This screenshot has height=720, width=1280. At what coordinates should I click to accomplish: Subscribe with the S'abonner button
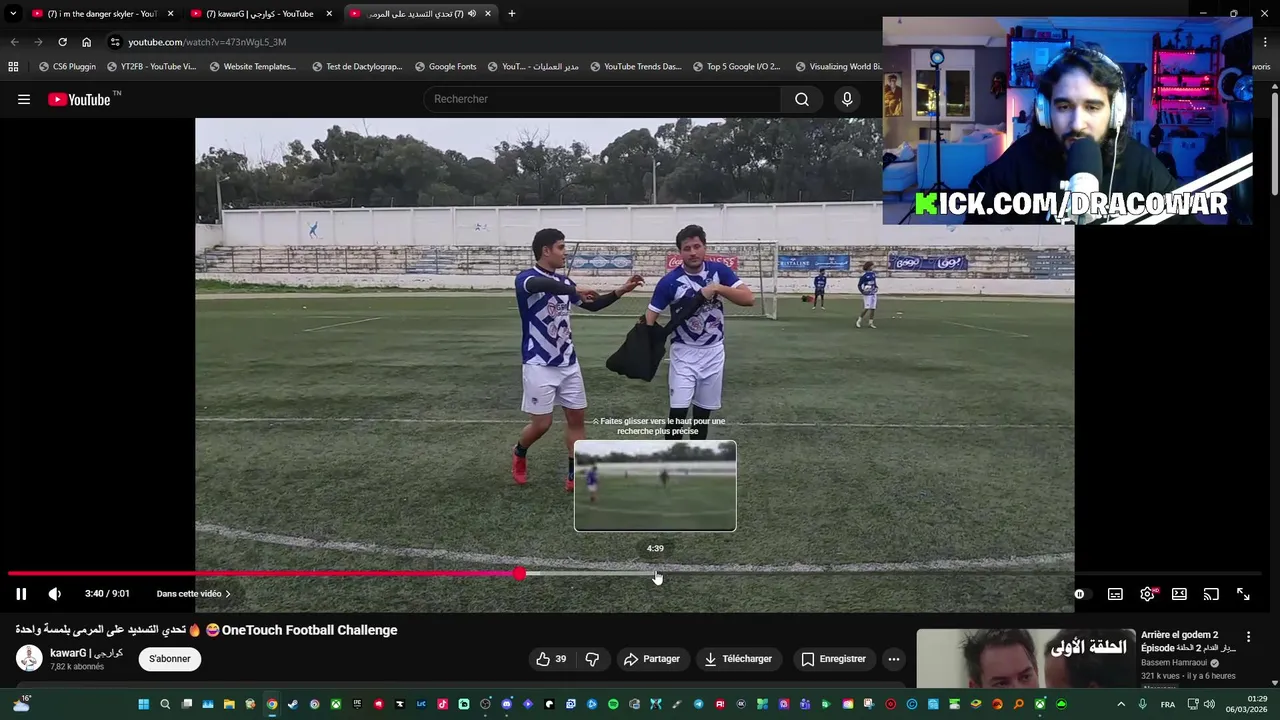click(170, 659)
